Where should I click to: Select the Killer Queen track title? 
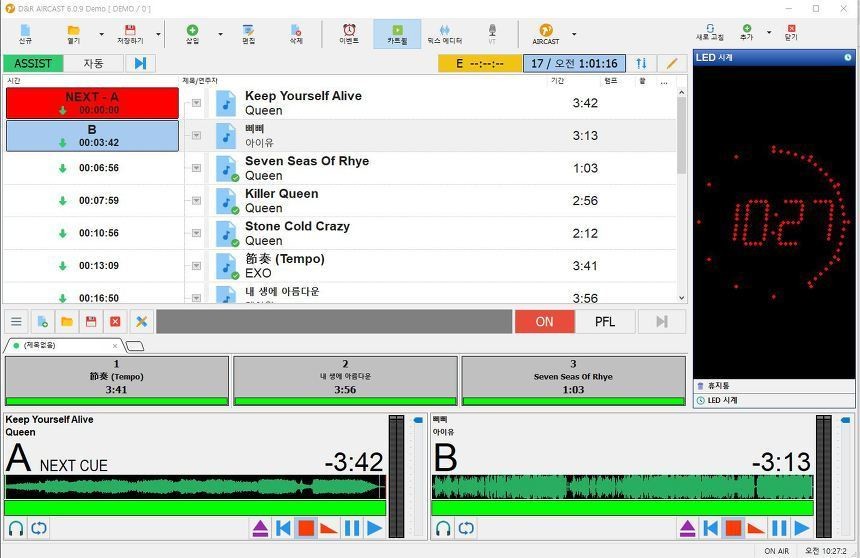point(281,194)
